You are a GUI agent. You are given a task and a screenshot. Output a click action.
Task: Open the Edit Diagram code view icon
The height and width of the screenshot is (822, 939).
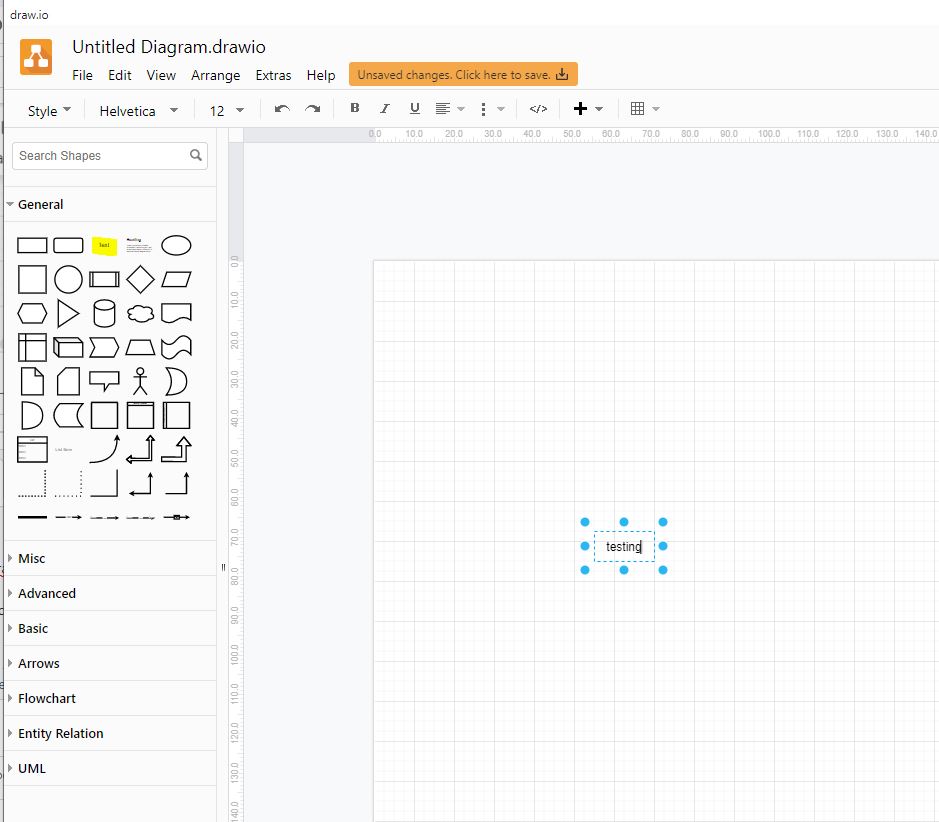click(538, 109)
